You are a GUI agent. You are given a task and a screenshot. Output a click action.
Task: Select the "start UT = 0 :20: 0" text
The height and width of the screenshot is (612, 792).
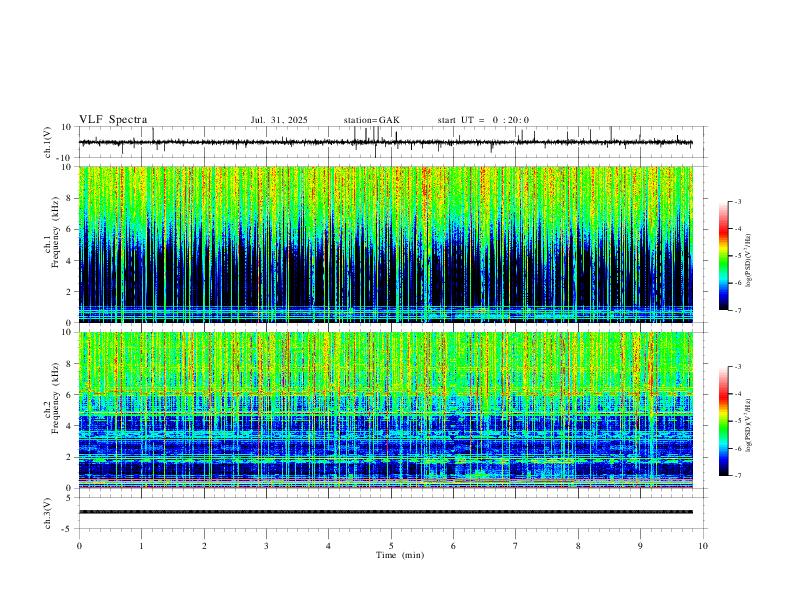(483, 120)
